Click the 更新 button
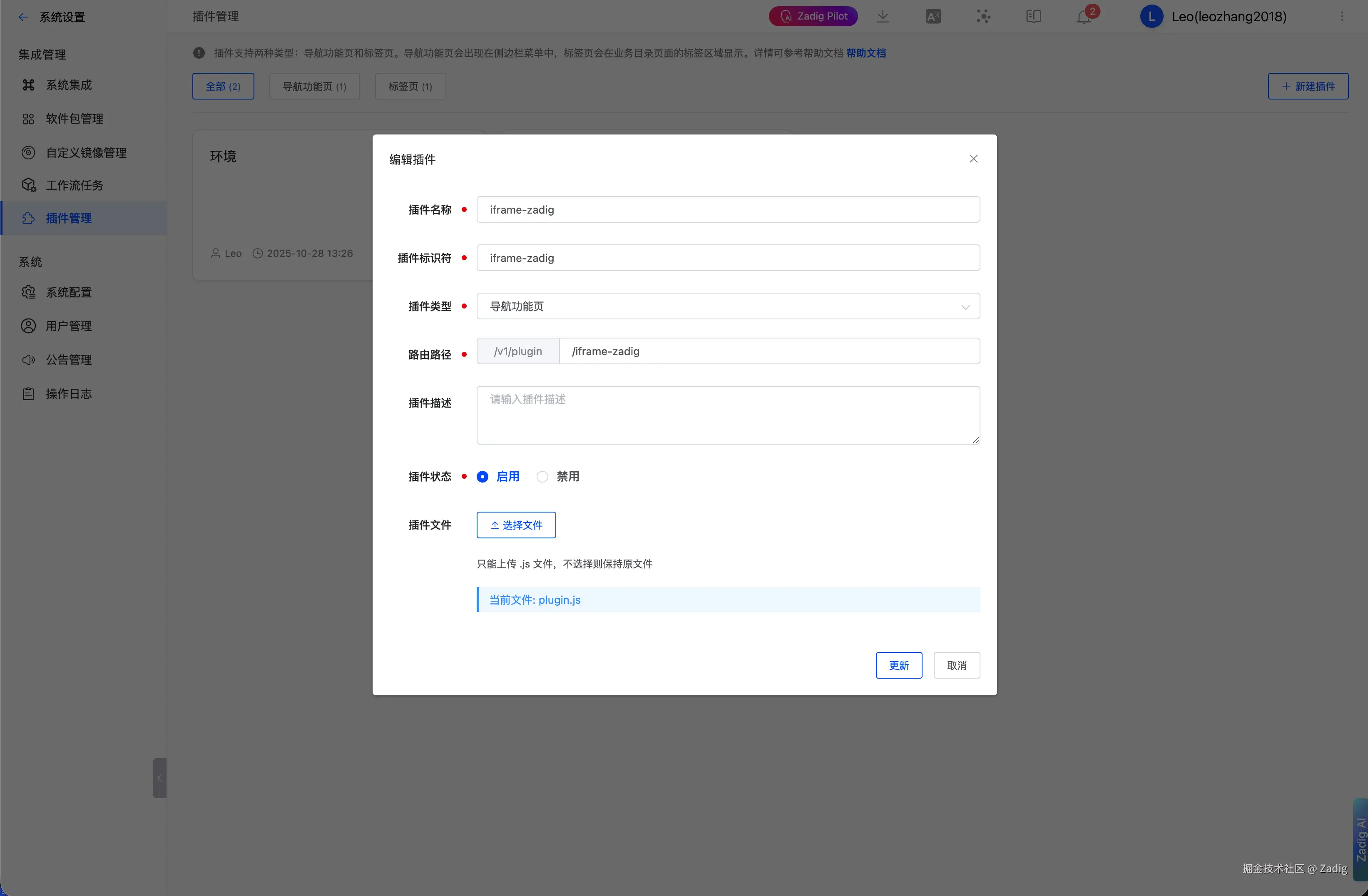Image resolution: width=1368 pixels, height=896 pixels. coord(898,665)
